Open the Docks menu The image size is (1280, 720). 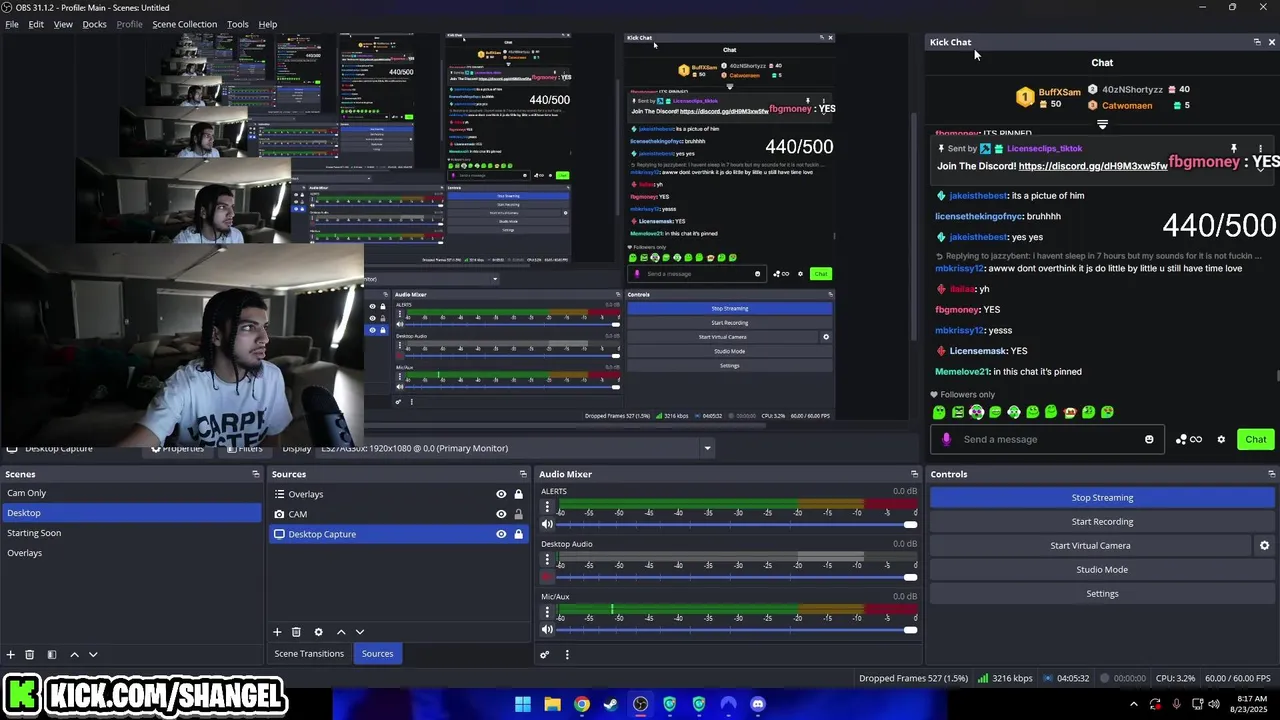94,24
